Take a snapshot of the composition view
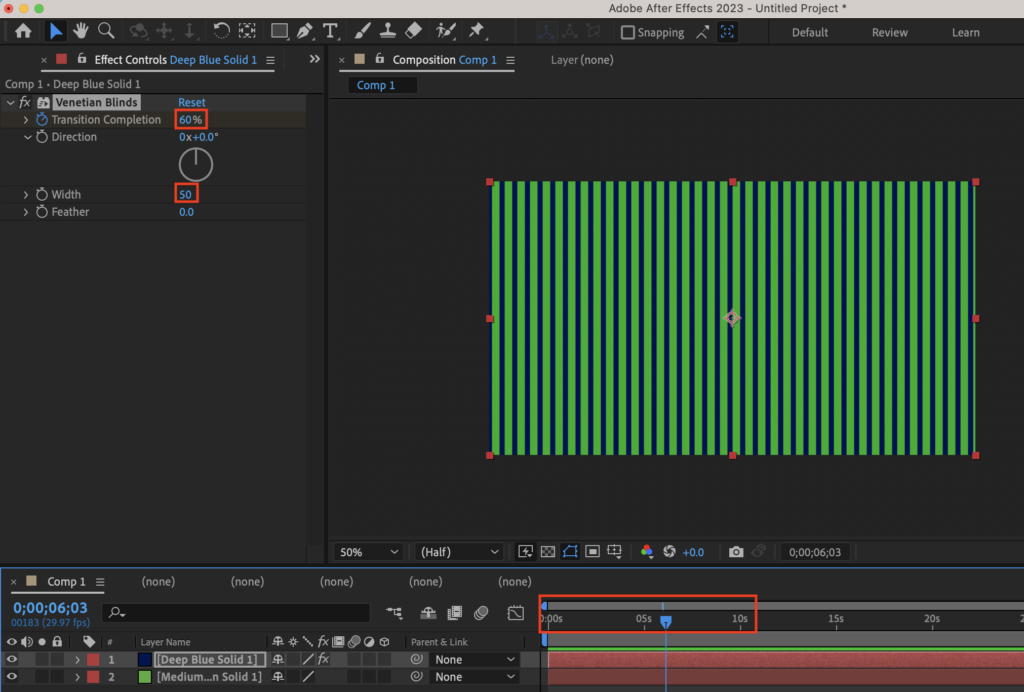Viewport: 1024px width, 692px height. [x=737, y=551]
